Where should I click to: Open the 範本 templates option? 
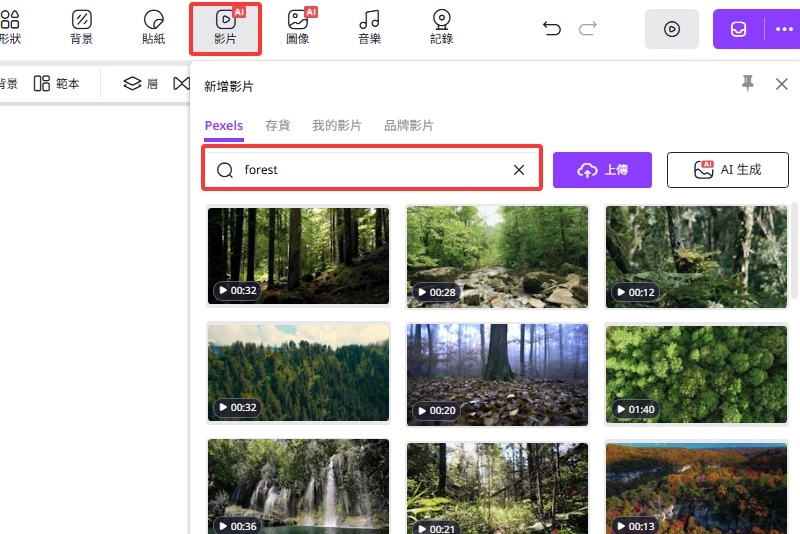click(57, 84)
